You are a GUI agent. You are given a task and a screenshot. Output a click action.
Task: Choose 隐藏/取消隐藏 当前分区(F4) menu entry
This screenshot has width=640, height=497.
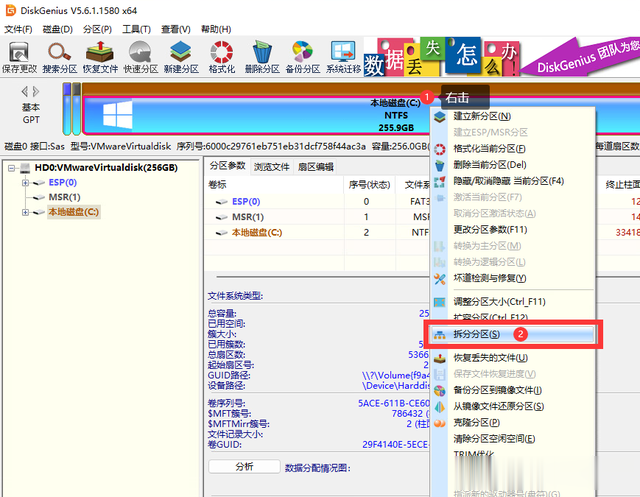point(513,181)
